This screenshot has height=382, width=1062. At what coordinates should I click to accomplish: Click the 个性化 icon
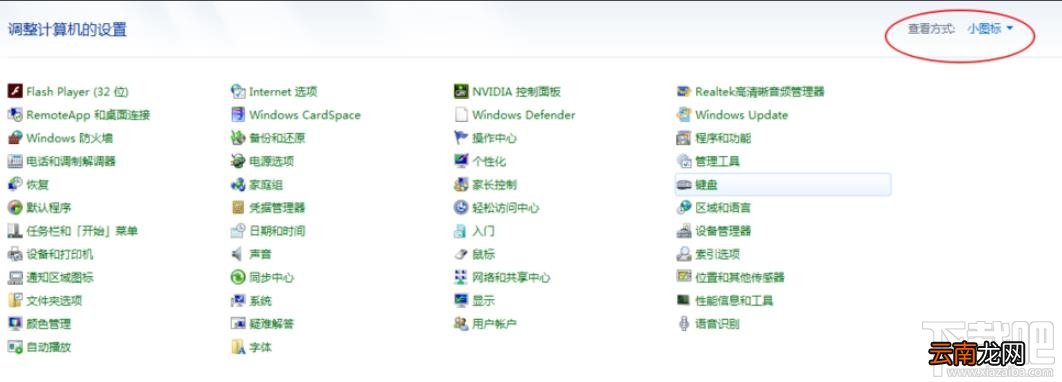461,161
